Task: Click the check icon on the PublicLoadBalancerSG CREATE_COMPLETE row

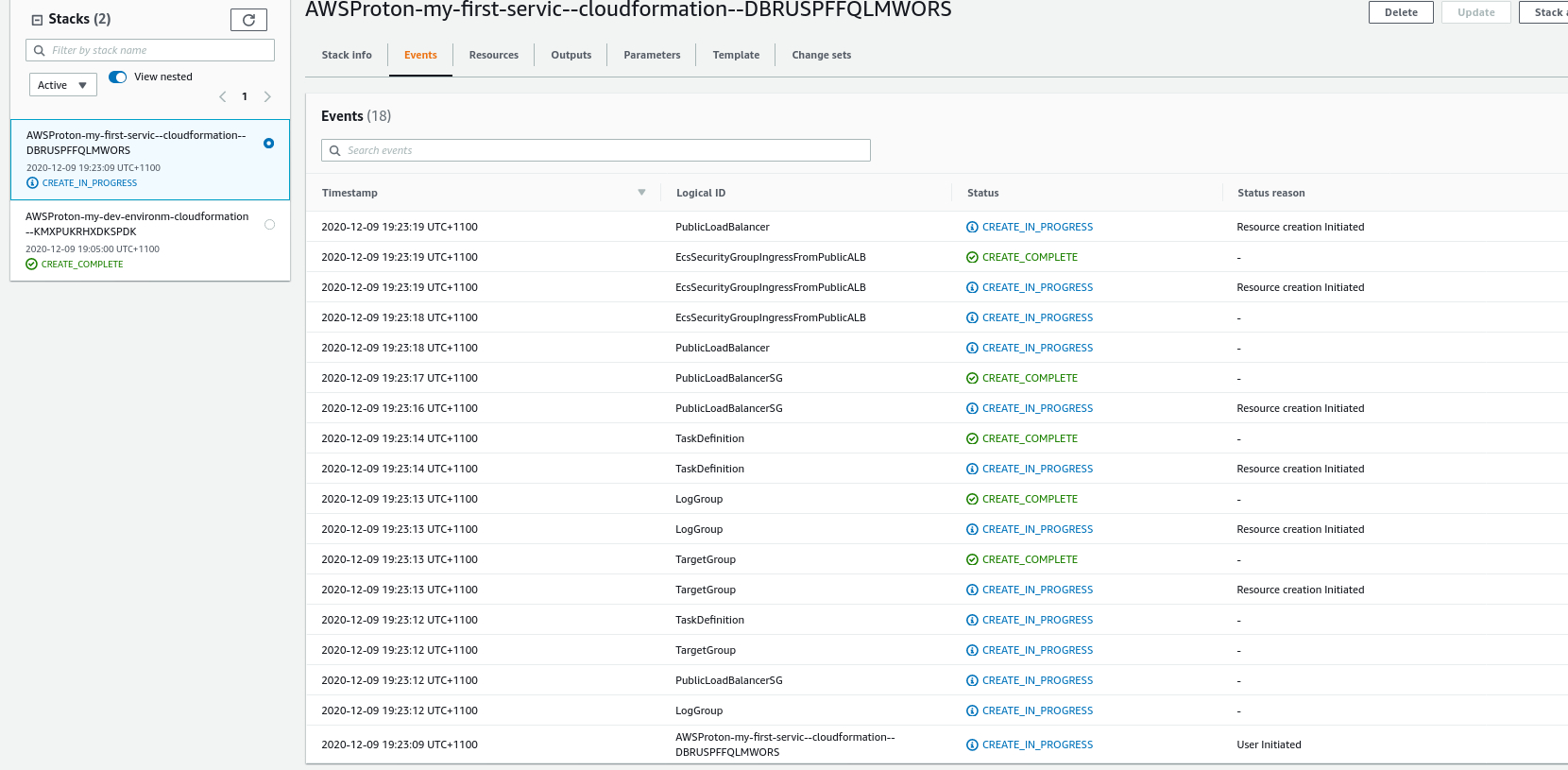Action: (x=972, y=378)
